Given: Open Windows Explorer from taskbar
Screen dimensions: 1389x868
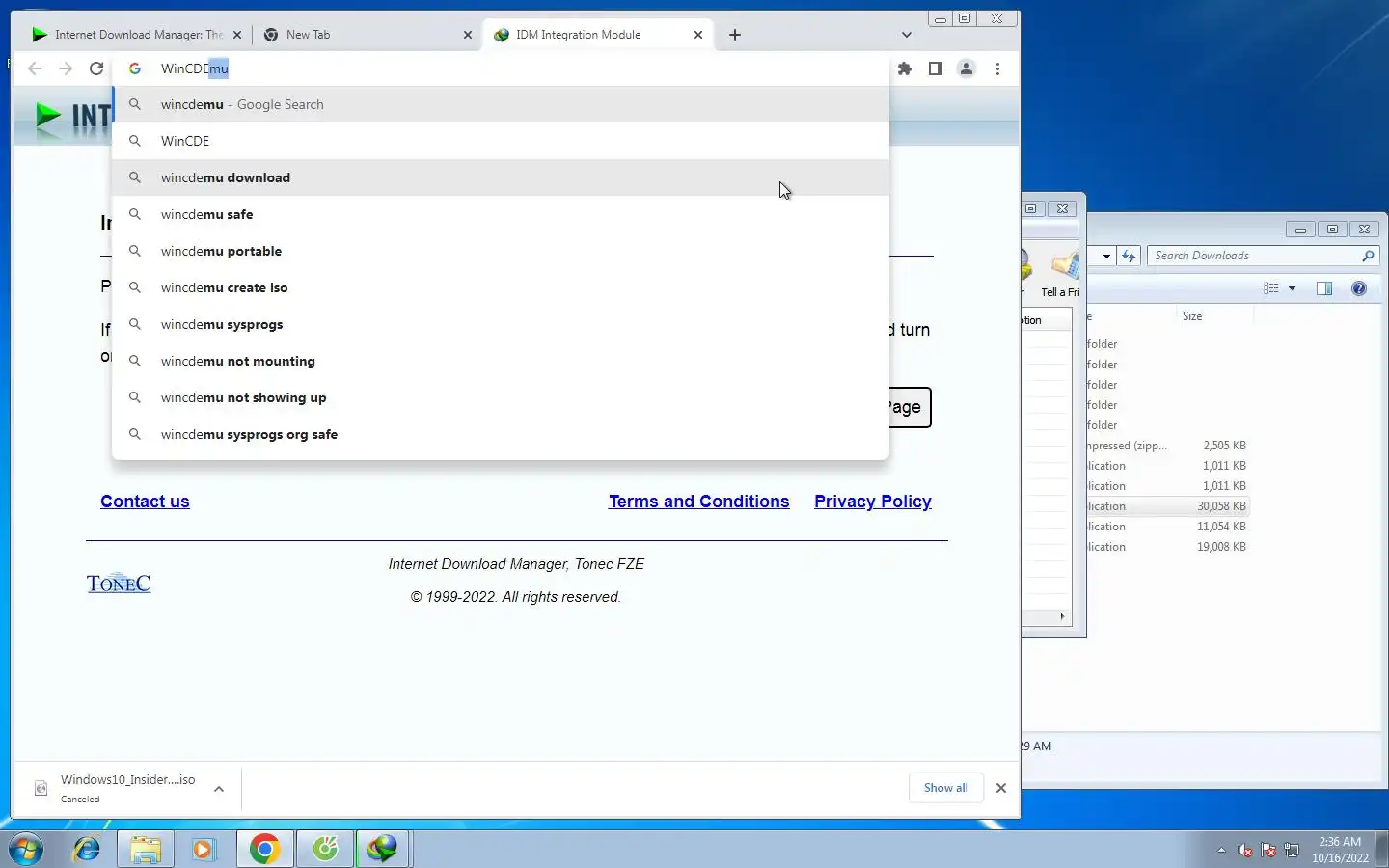Looking at the screenshot, I should point(146,849).
